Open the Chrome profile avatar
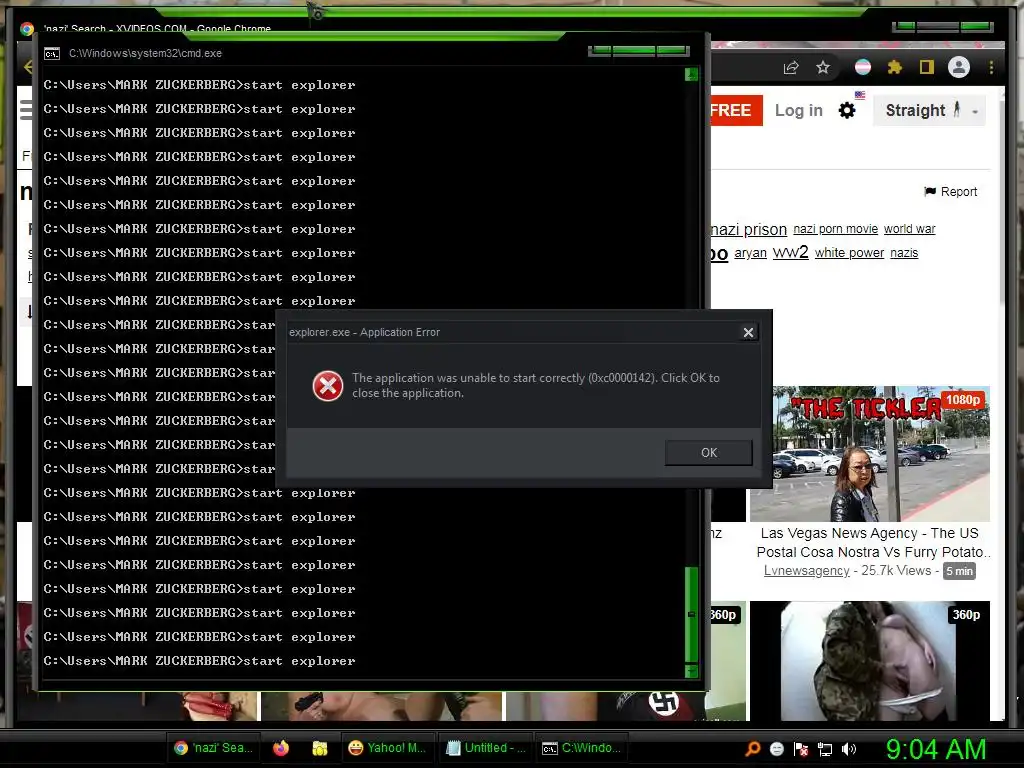This screenshot has width=1024, height=768. point(959,67)
